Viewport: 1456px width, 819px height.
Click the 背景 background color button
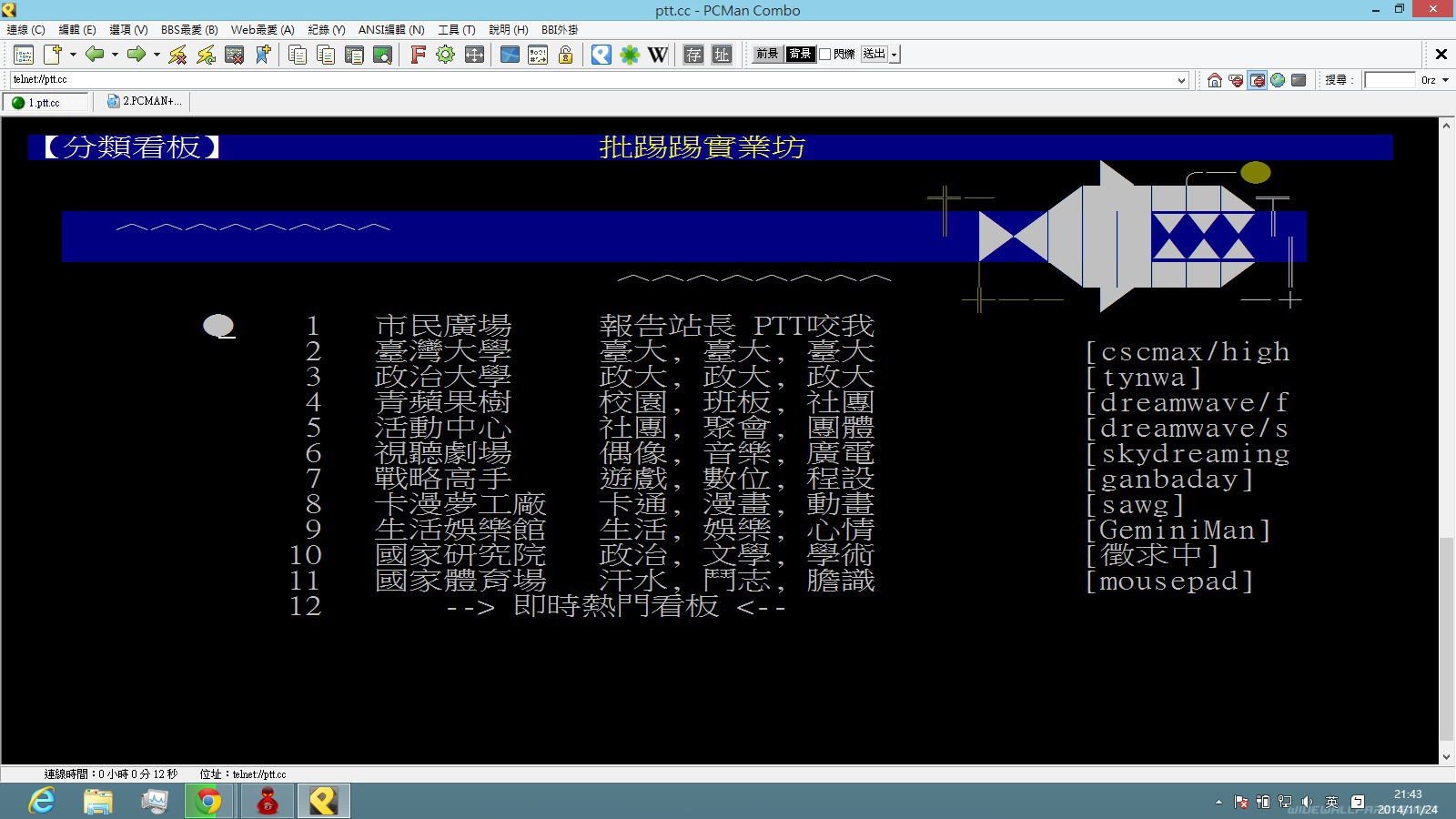[x=800, y=55]
